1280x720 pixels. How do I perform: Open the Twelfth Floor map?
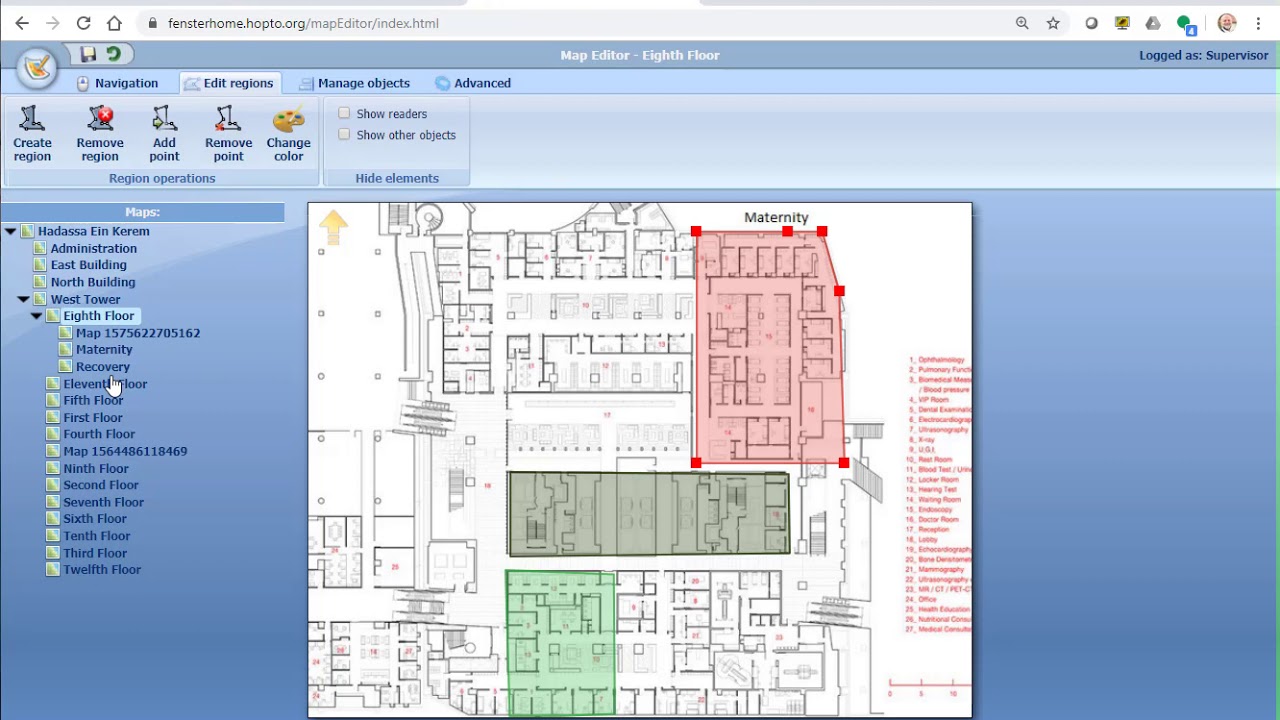coord(102,570)
